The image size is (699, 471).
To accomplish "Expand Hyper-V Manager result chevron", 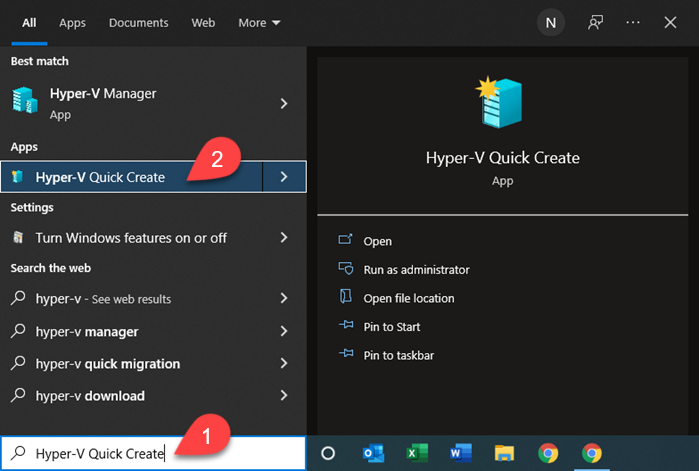I will click(x=284, y=103).
